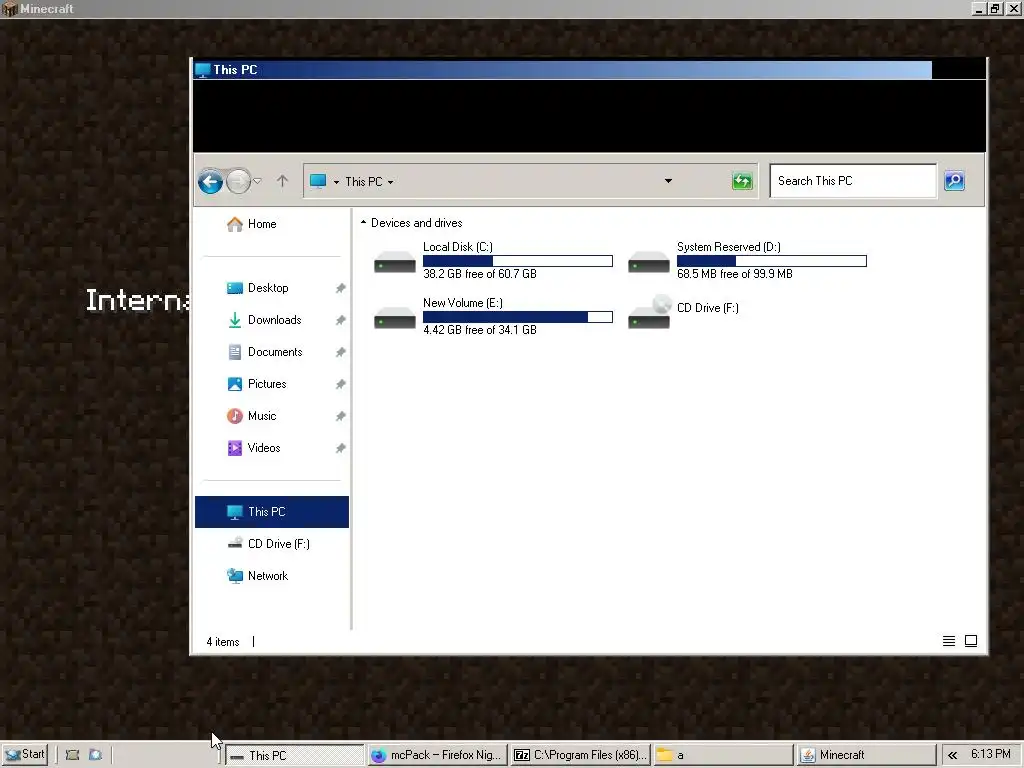This screenshot has width=1024, height=768.
Task: Collapse the Devices and drives group
Action: pyautogui.click(x=363, y=223)
